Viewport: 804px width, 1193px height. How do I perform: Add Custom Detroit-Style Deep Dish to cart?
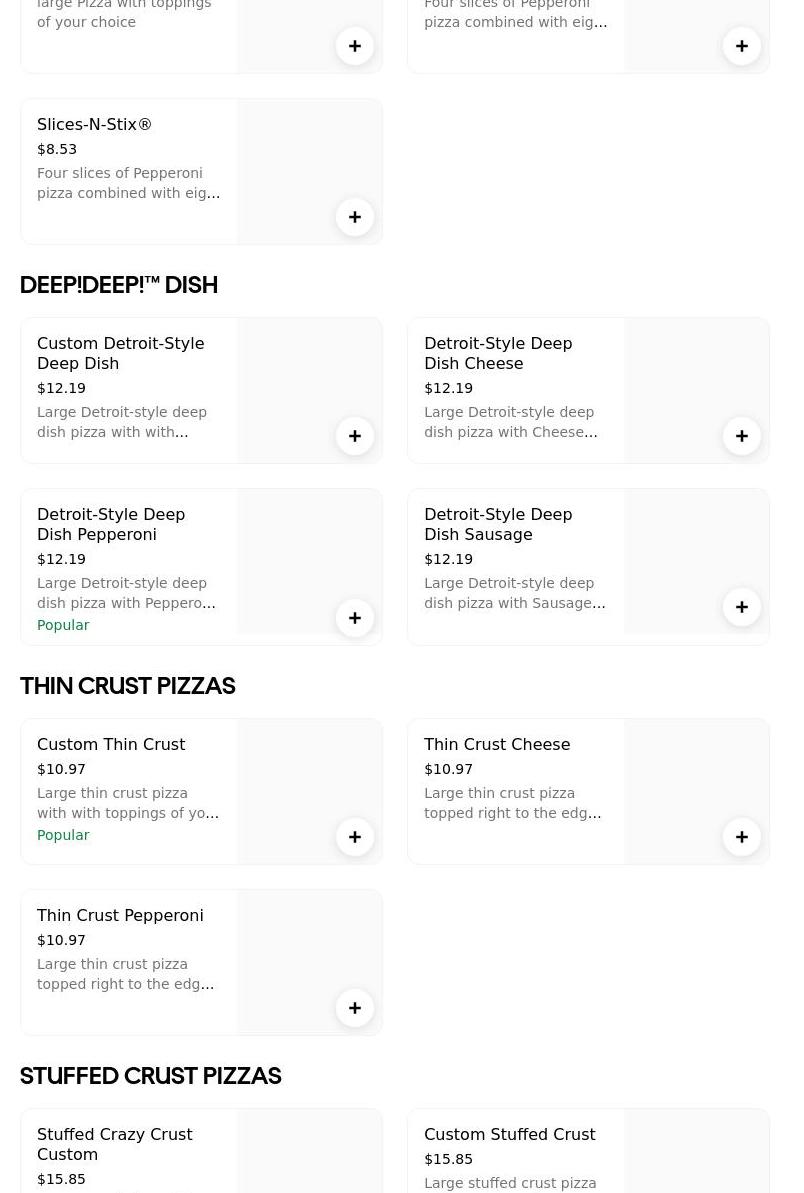tap(355, 436)
